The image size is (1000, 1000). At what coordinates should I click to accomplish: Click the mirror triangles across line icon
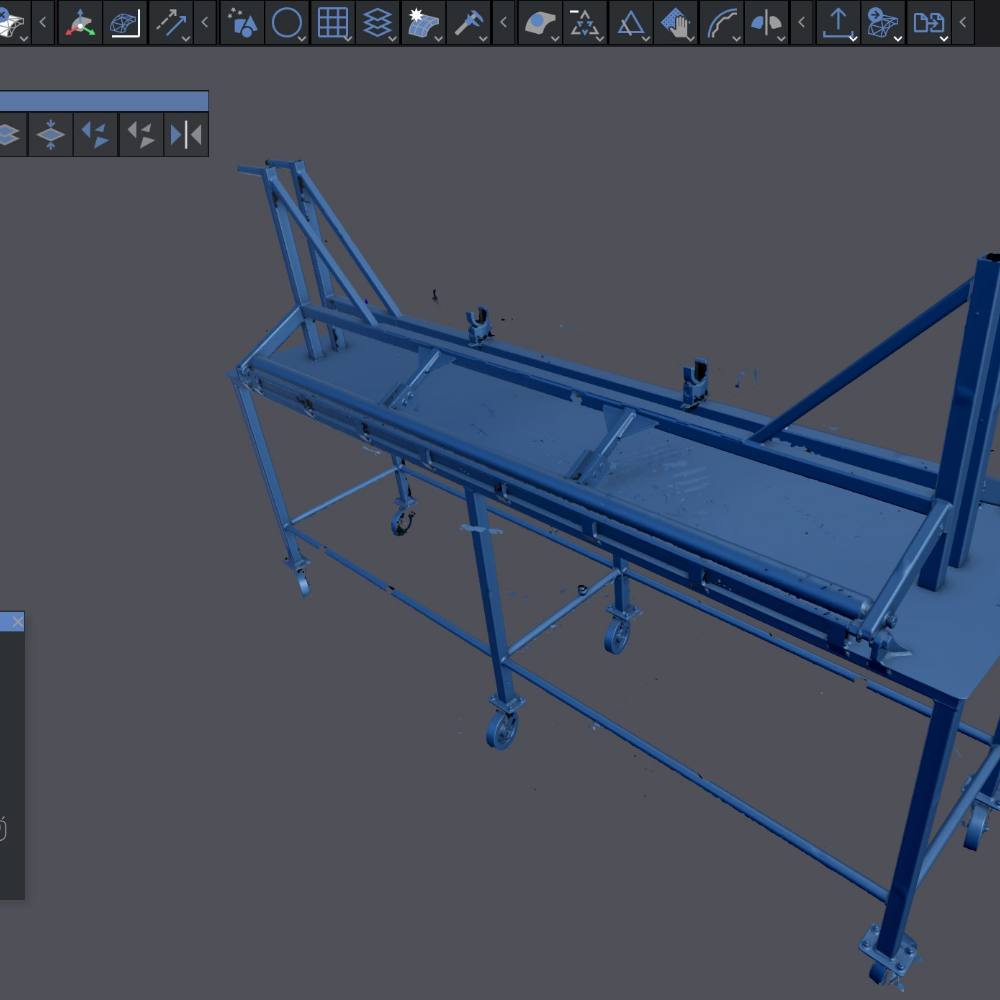(x=186, y=135)
